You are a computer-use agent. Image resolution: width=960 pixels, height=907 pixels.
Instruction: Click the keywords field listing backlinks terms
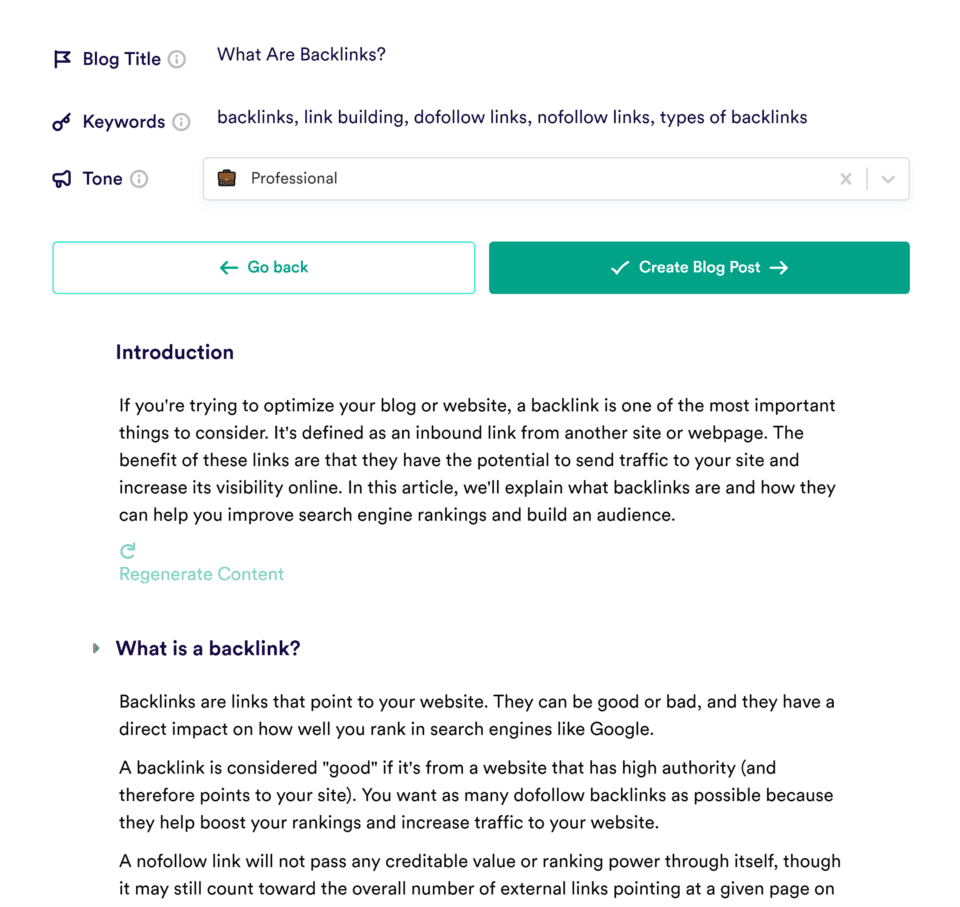512,117
